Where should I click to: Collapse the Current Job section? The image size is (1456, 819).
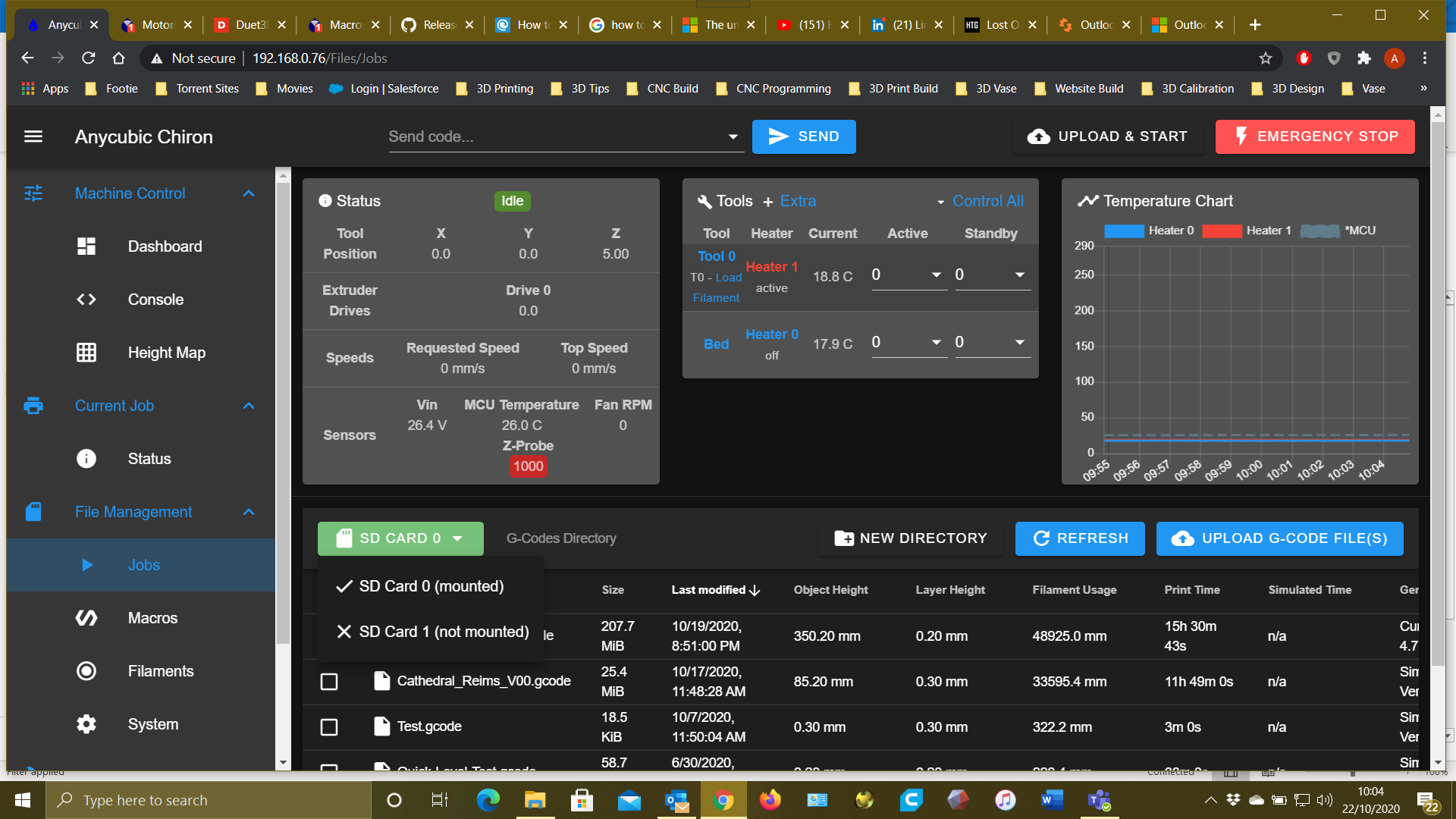(249, 406)
